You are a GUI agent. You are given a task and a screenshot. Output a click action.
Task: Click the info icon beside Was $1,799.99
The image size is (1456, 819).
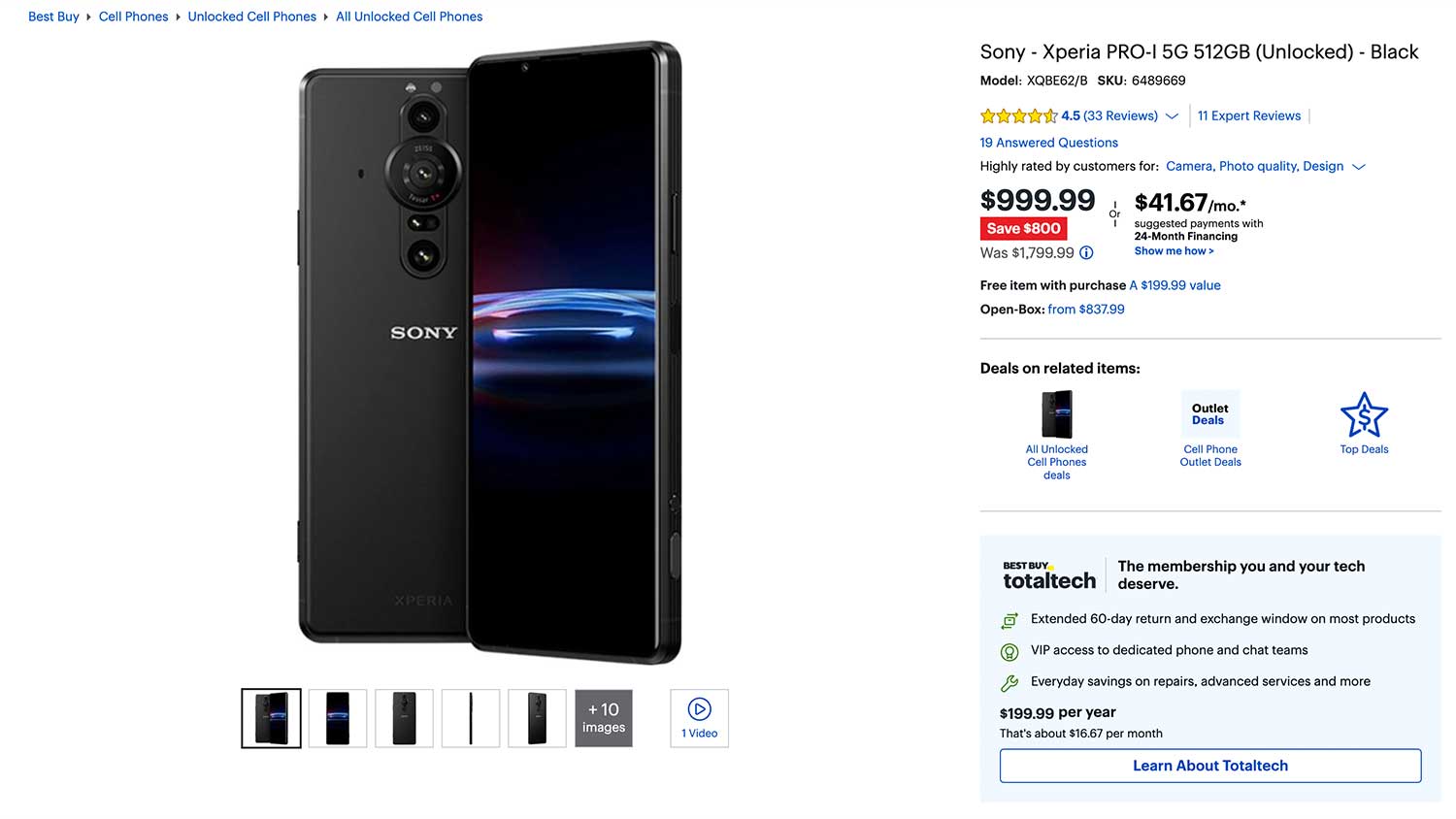click(1086, 253)
